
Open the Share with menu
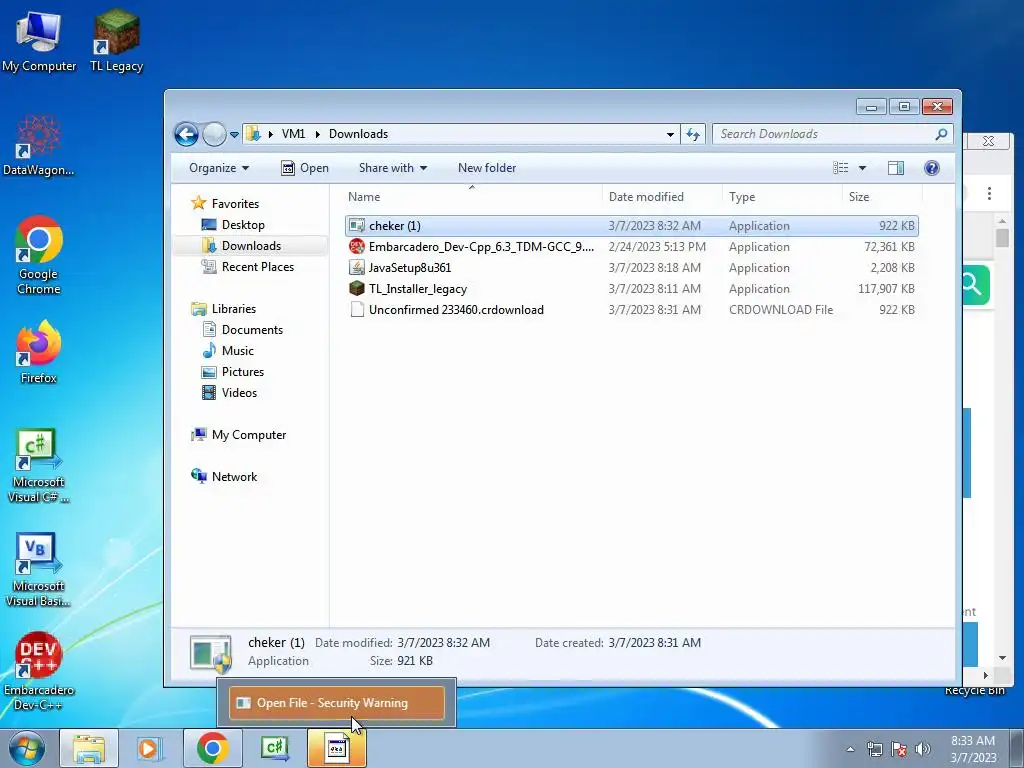click(392, 168)
